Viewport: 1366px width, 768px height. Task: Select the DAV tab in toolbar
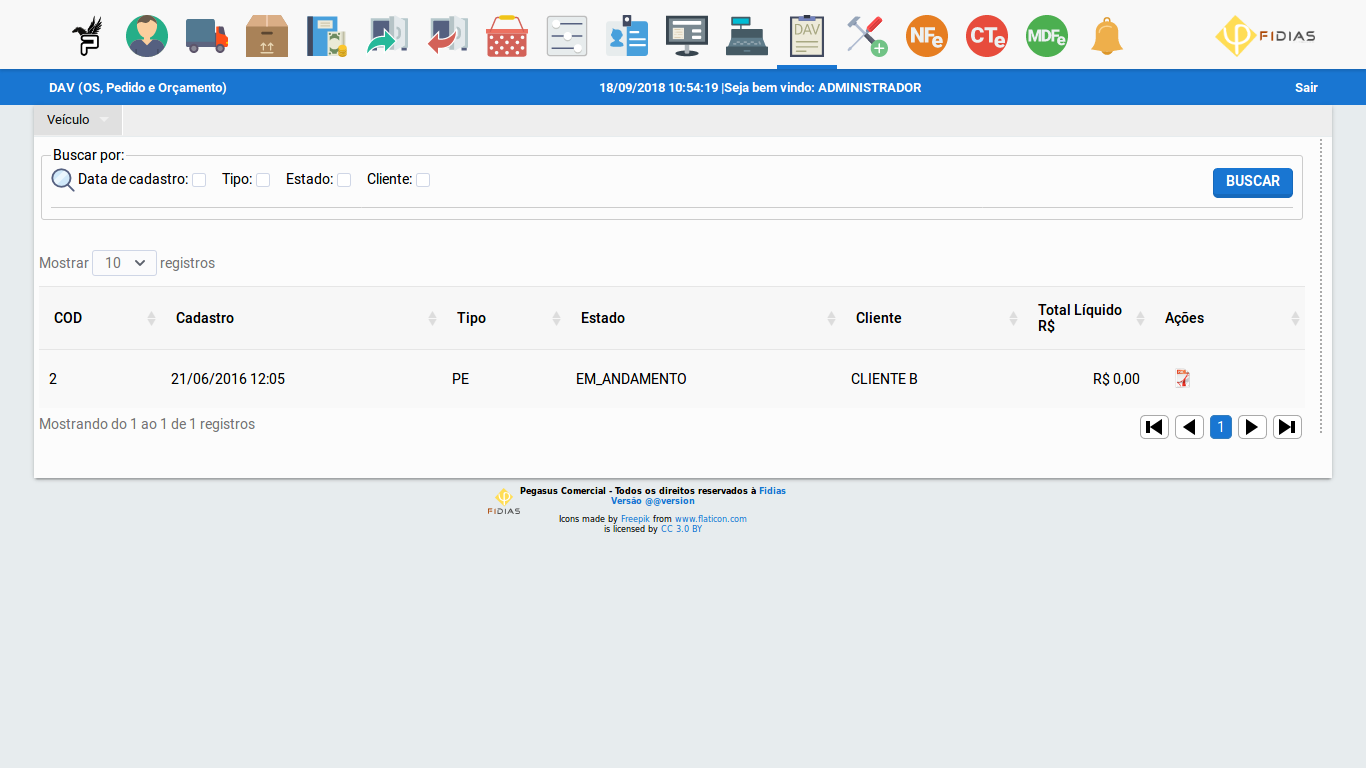(x=806, y=36)
